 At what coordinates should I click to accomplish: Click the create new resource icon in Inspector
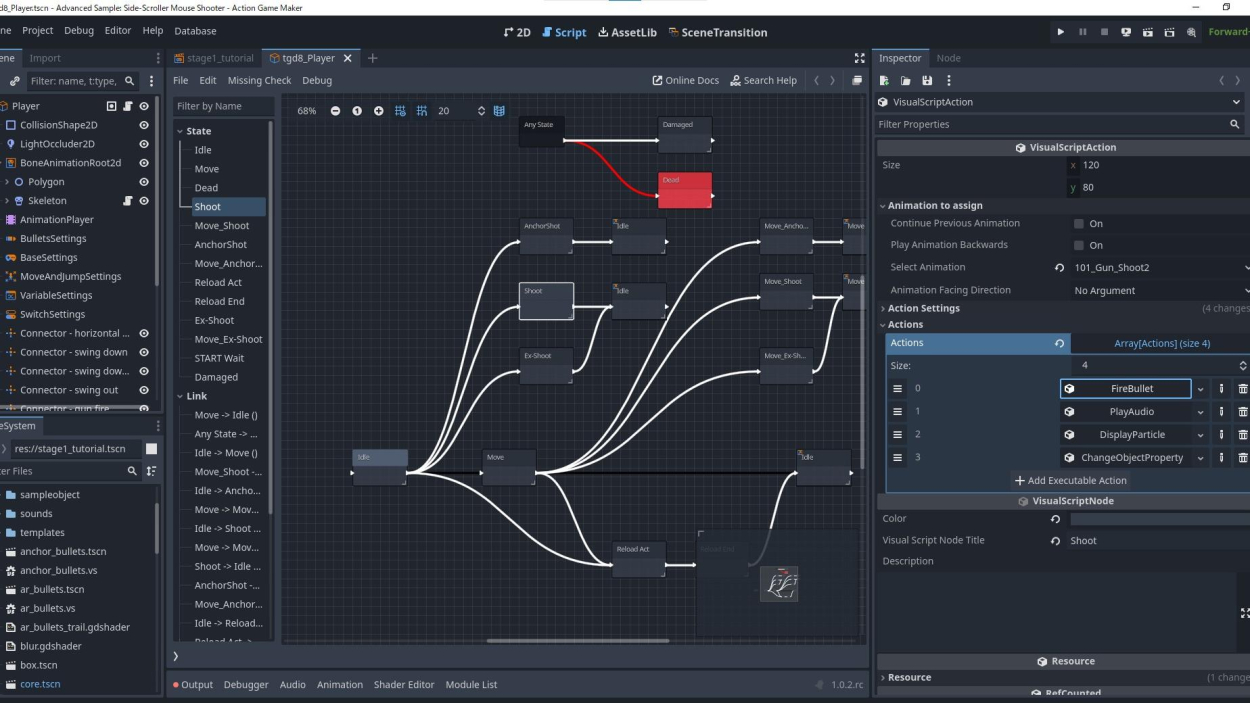tap(884, 80)
